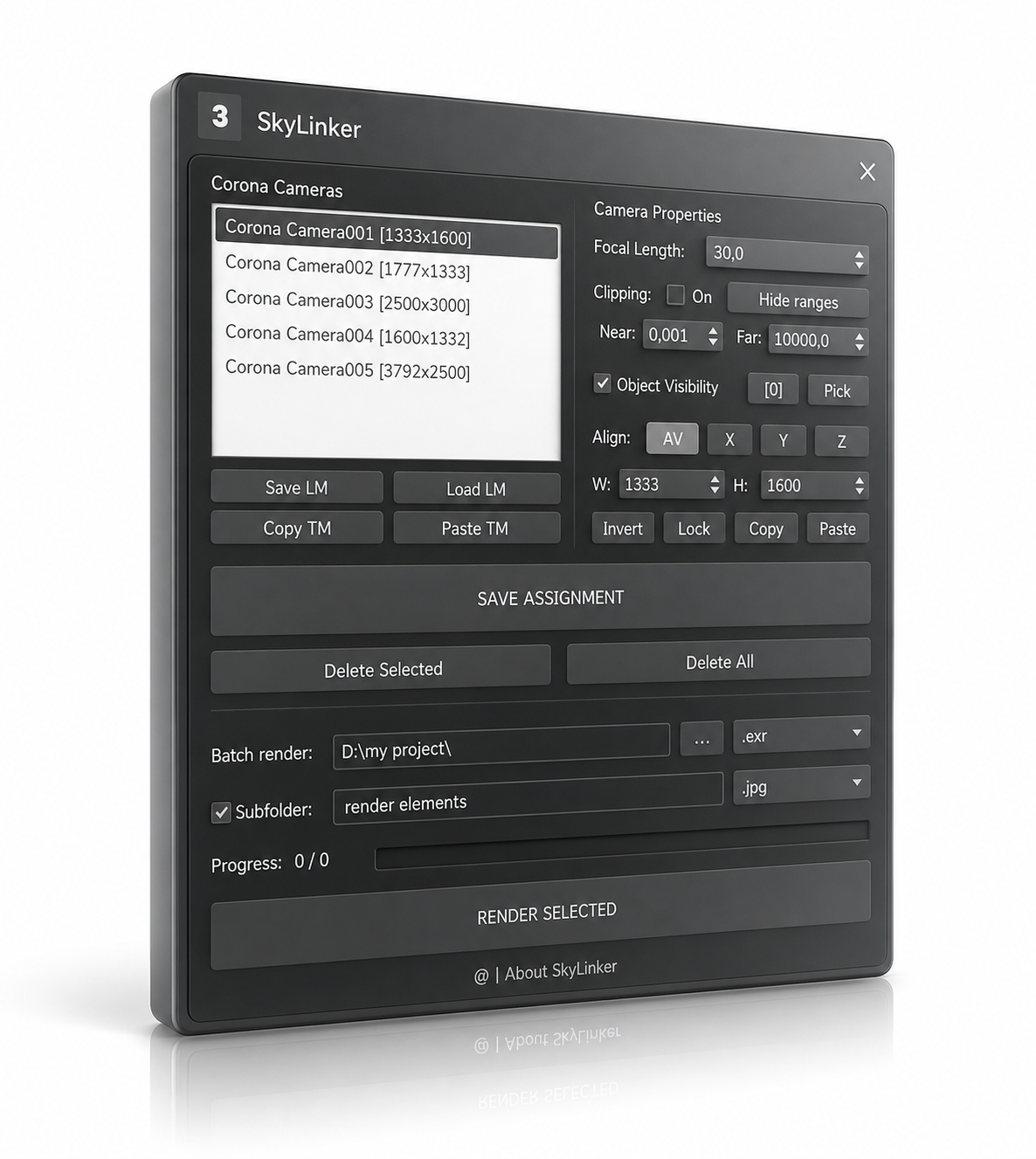Toggle the AV align button
This screenshot has height=1159, width=1036.
click(x=673, y=438)
